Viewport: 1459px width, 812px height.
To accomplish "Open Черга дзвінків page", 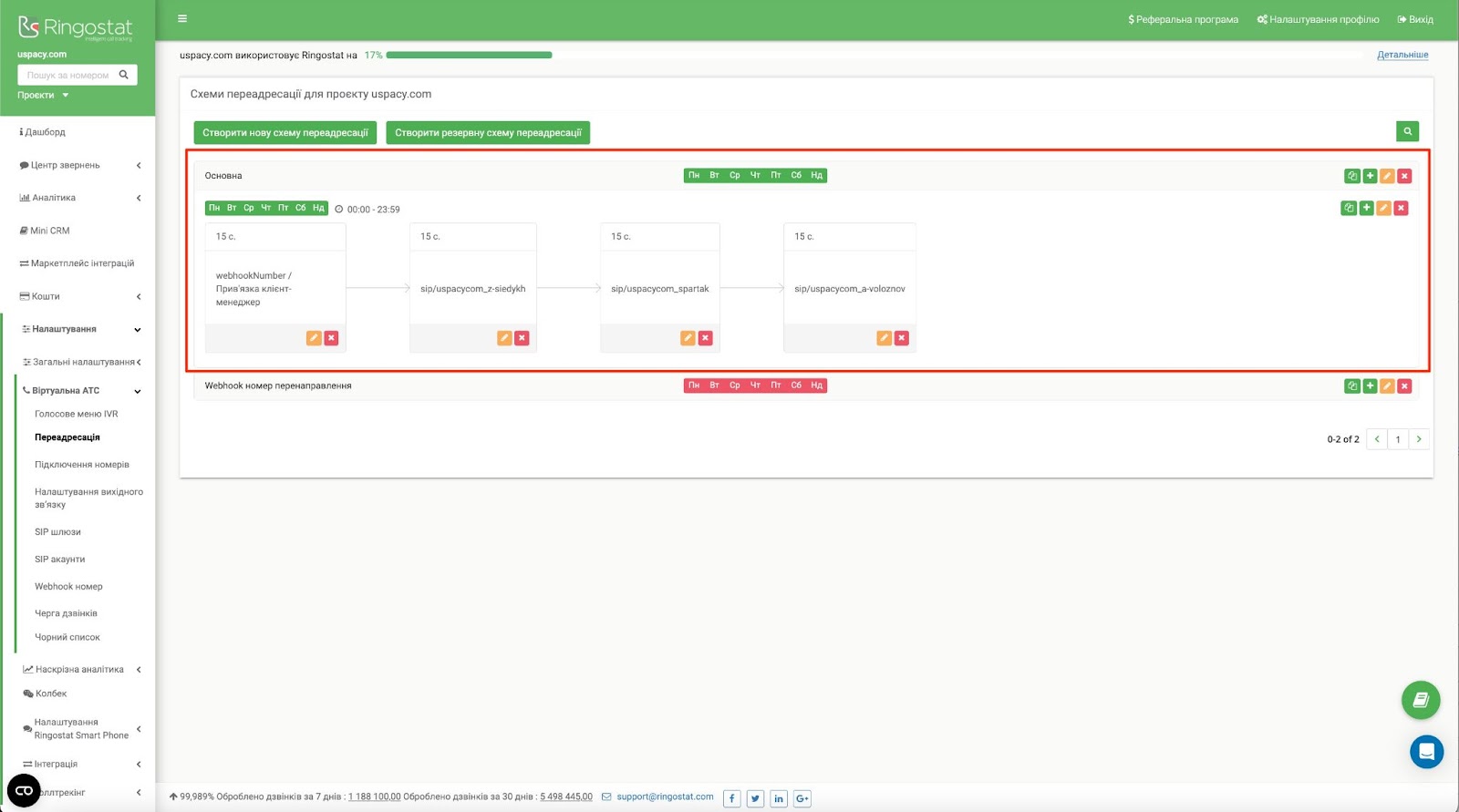I will click(x=66, y=613).
